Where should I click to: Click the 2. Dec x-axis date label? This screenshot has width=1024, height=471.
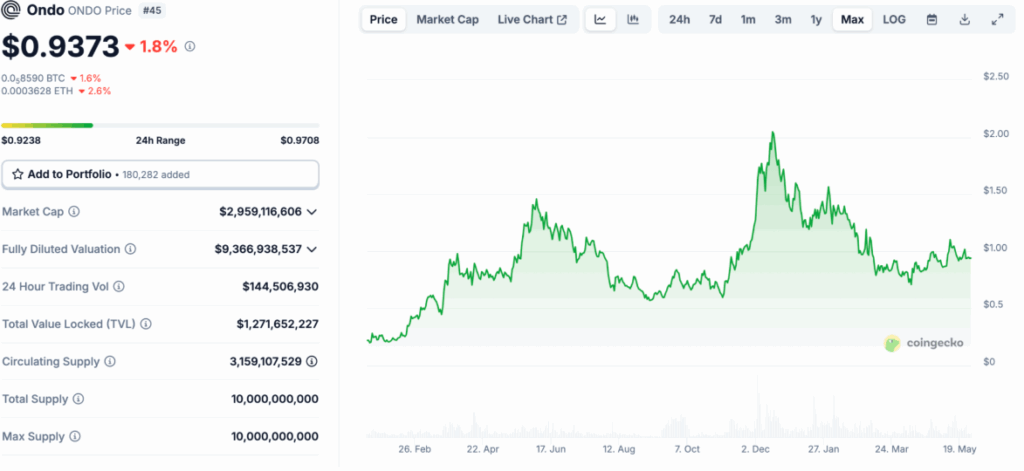(756, 449)
